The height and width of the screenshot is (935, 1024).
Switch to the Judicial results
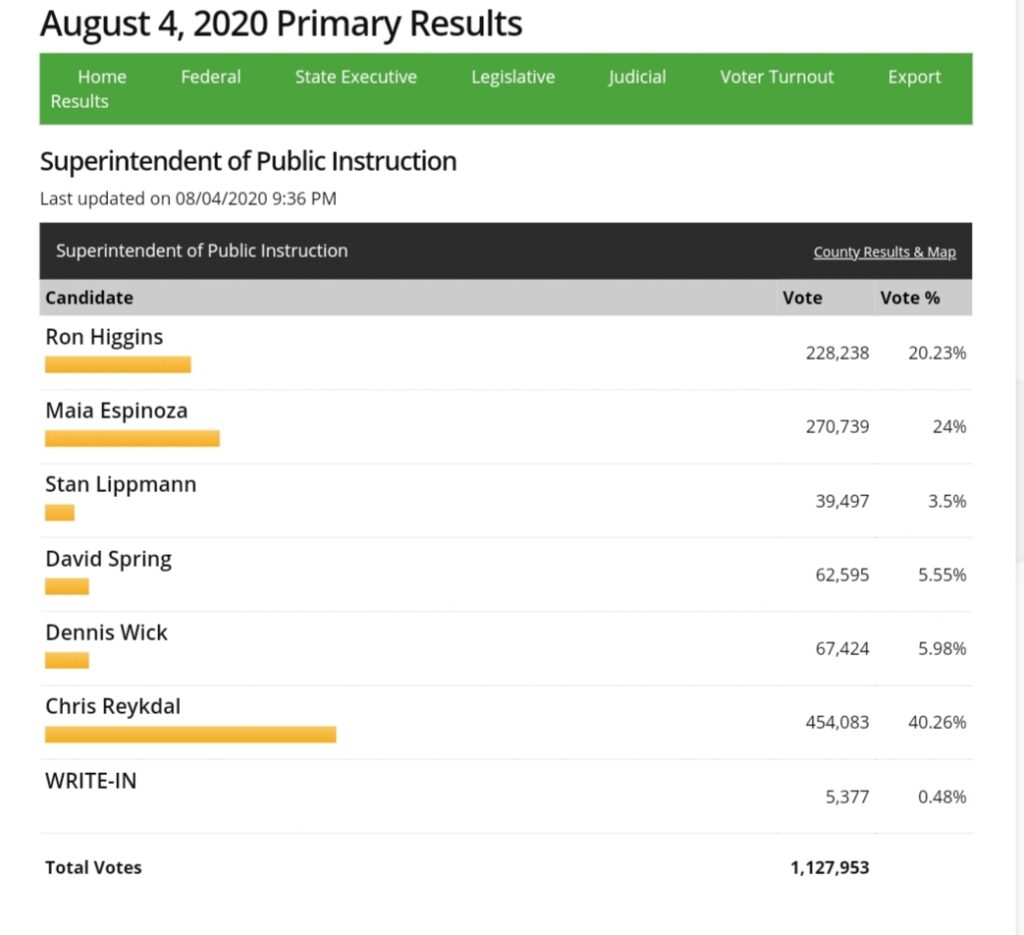click(637, 77)
